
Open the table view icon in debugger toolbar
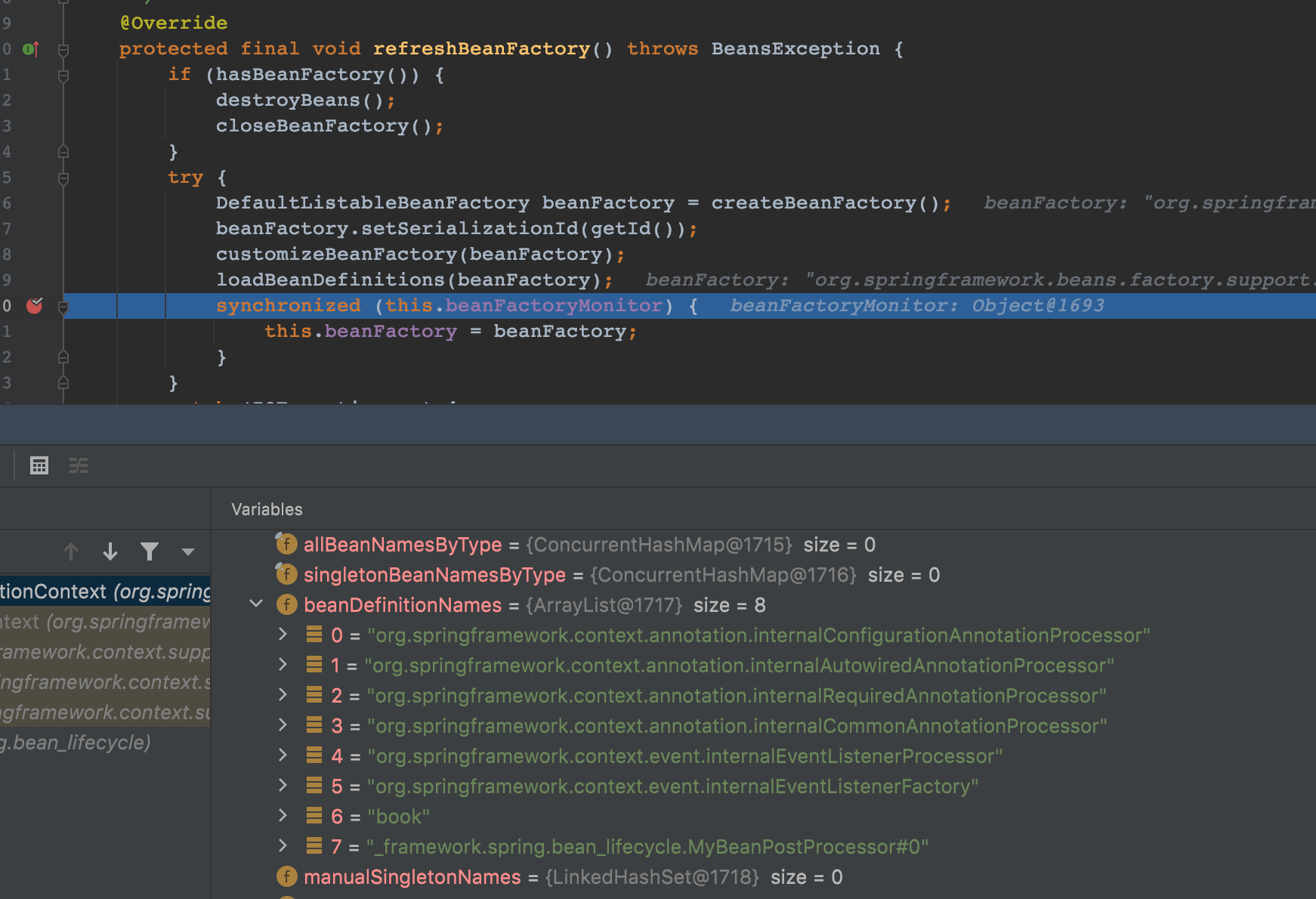pyautogui.click(x=39, y=465)
